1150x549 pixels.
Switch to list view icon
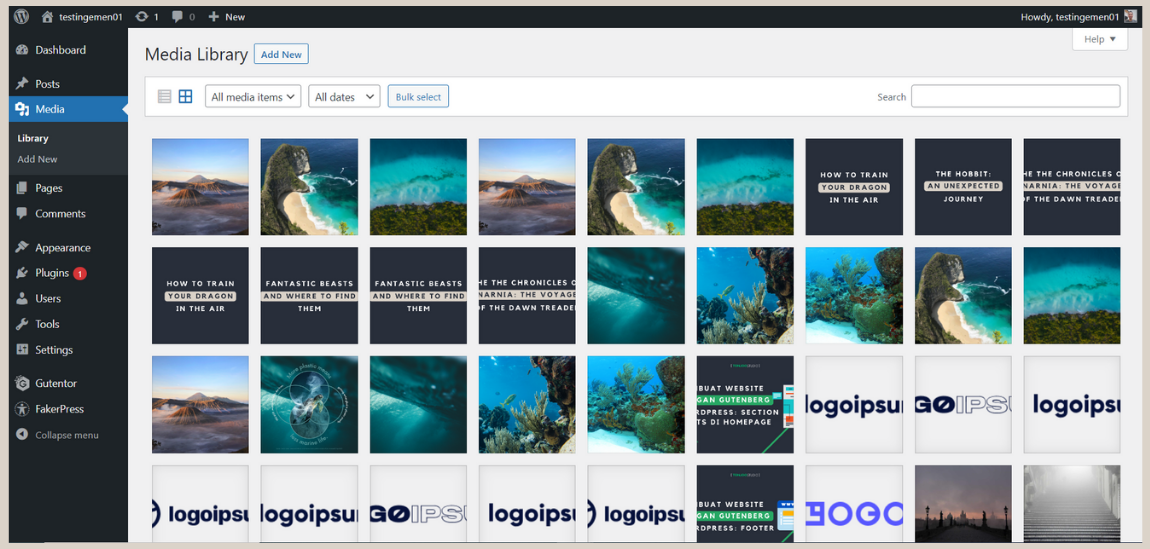pyautogui.click(x=164, y=96)
